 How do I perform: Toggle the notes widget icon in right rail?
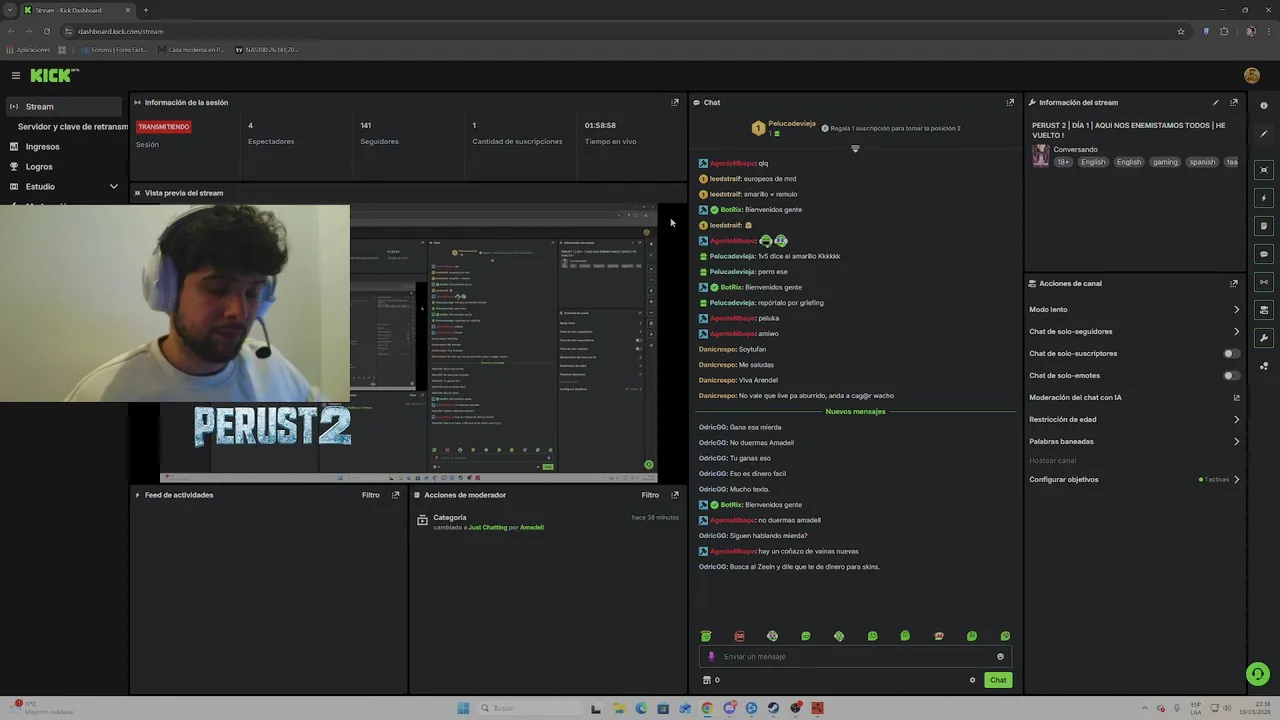pyautogui.click(x=1264, y=226)
